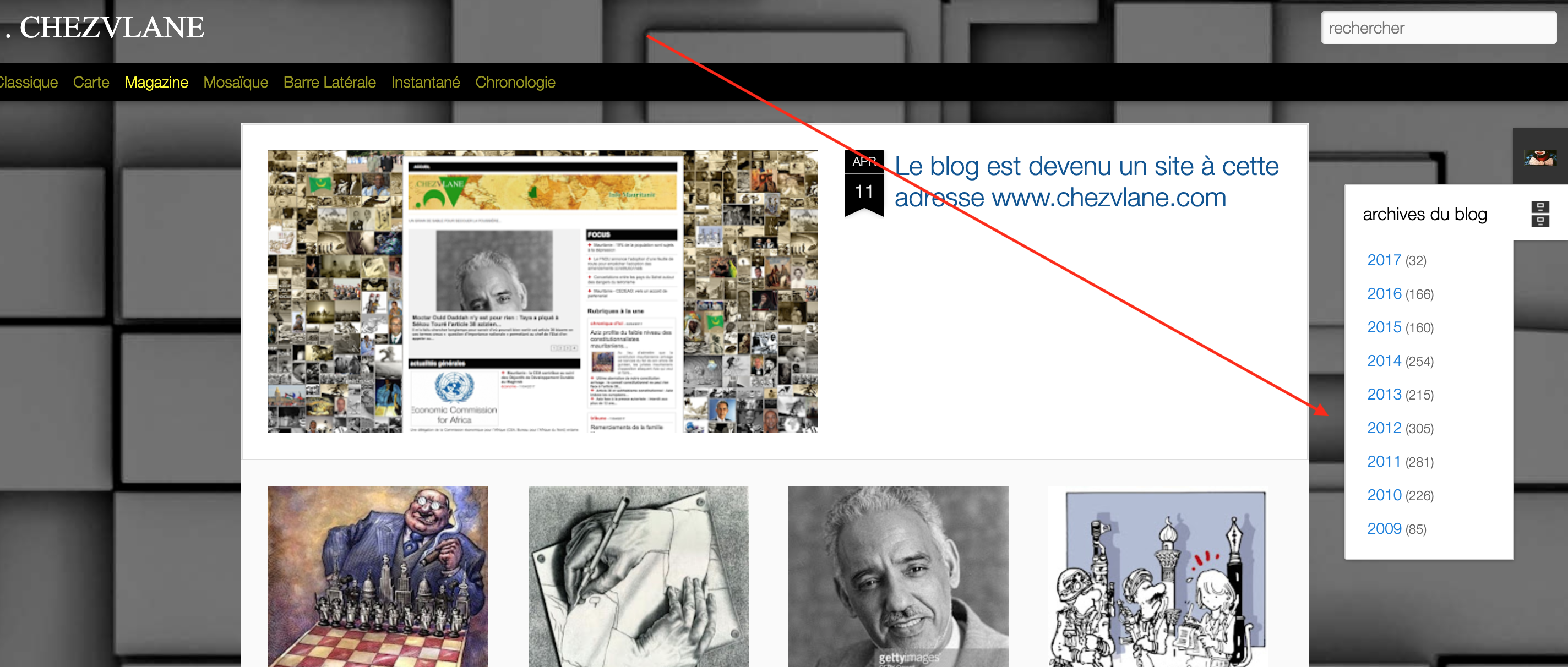
Task: Switch to the Mosaïque view
Action: click(236, 82)
